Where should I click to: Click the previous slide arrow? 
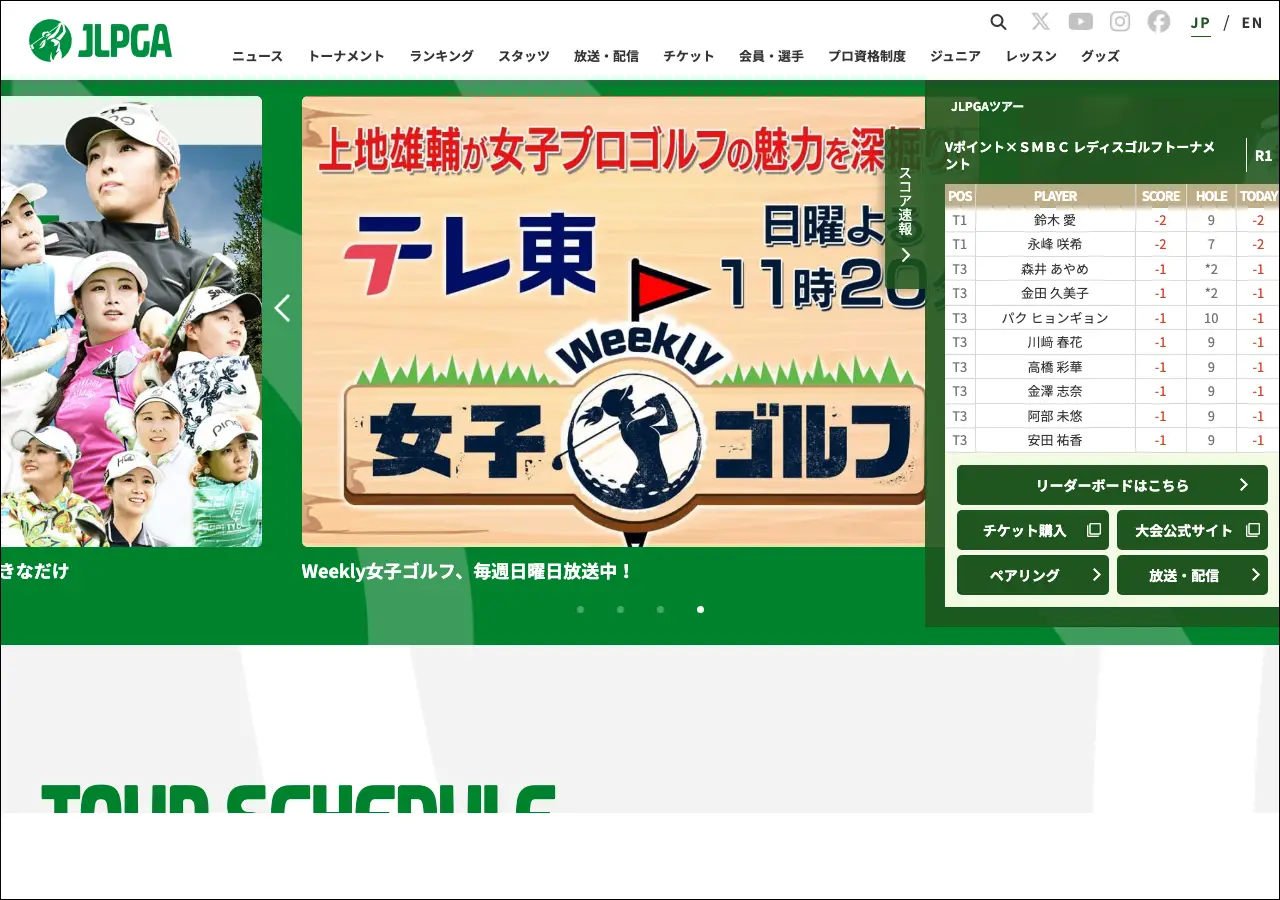(x=282, y=308)
